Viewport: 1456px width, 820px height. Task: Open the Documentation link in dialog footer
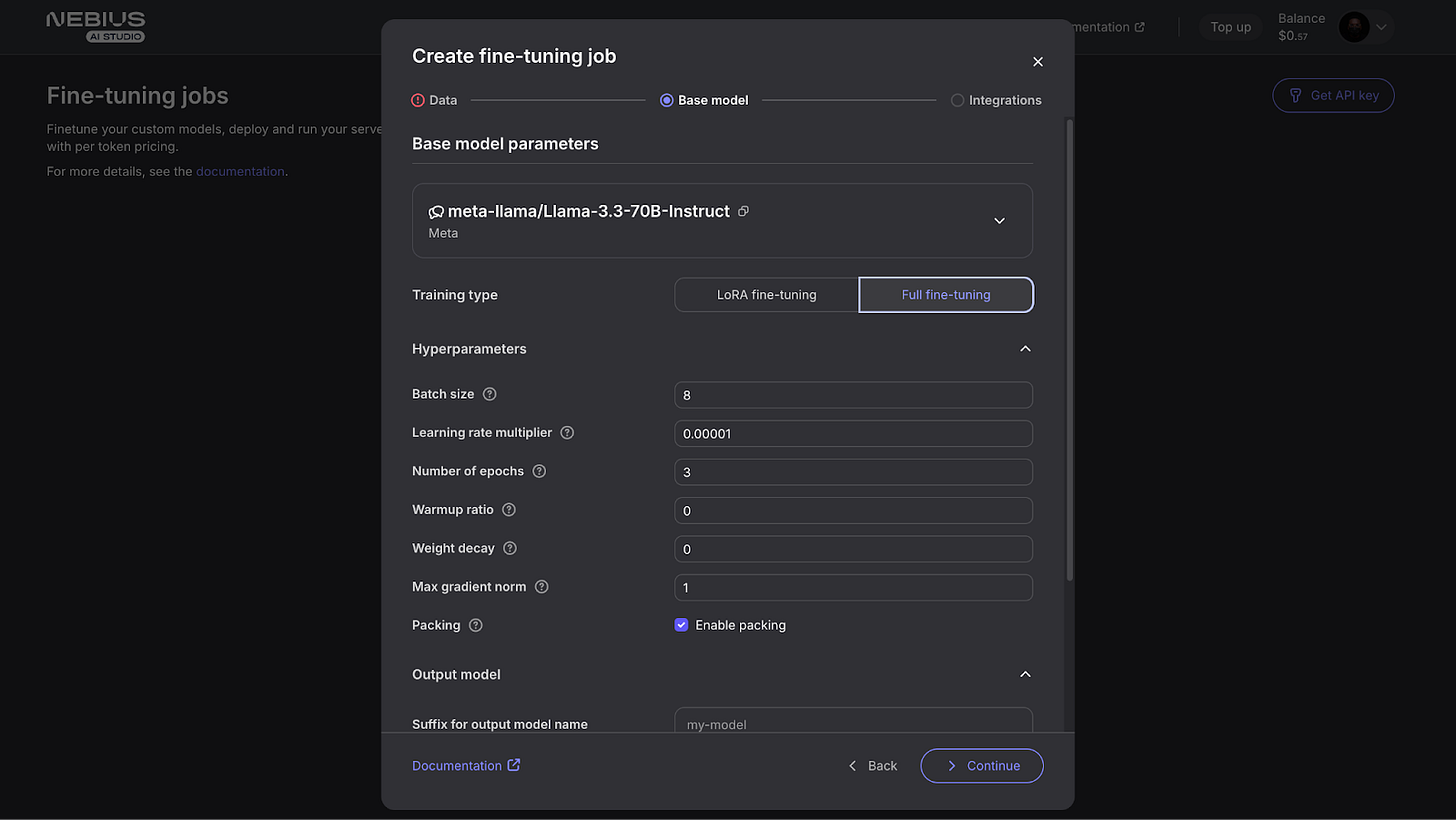466,766
